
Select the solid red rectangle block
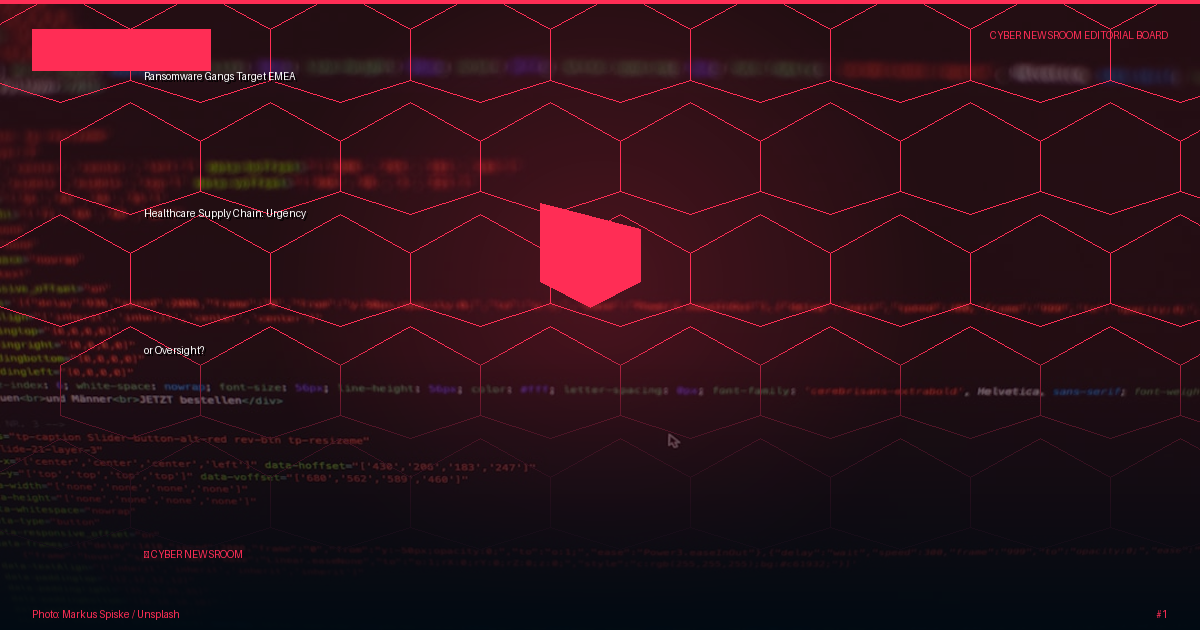tap(121, 50)
